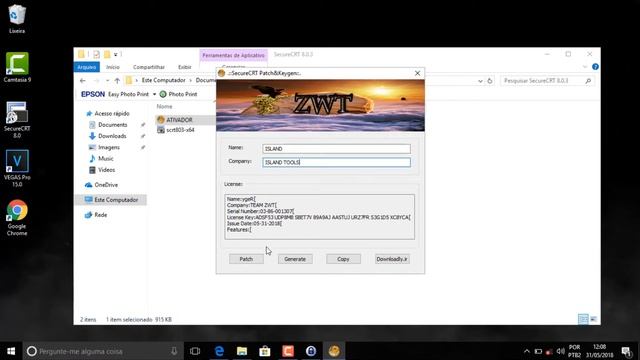Refresh the Explorer address bar
Screen dimensions: 640x360
click(x=490, y=81)
